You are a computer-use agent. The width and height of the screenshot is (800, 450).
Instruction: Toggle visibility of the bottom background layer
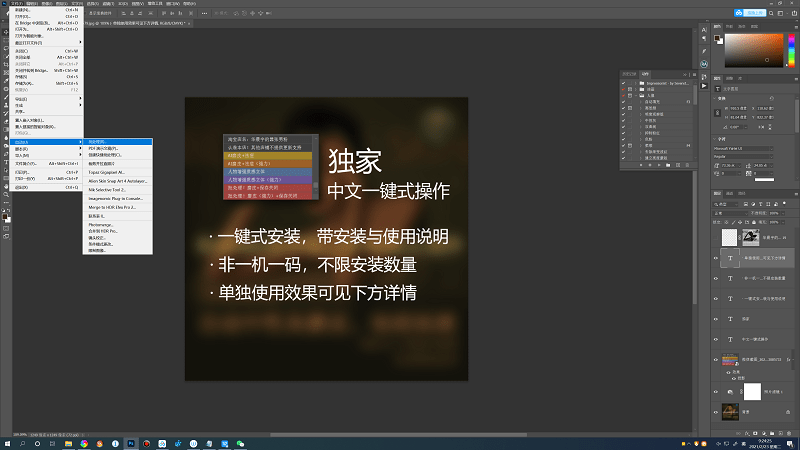tap(716, 411)
